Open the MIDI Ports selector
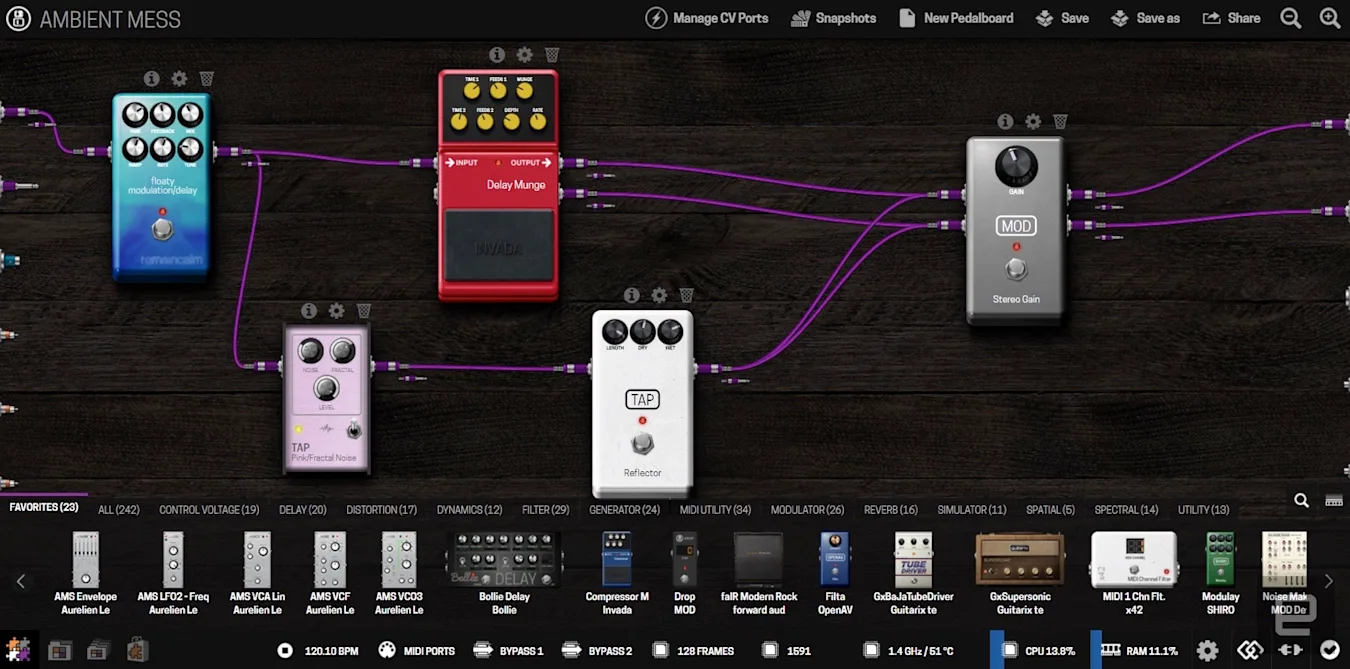 pyautogui.click(x=417, y=651)
